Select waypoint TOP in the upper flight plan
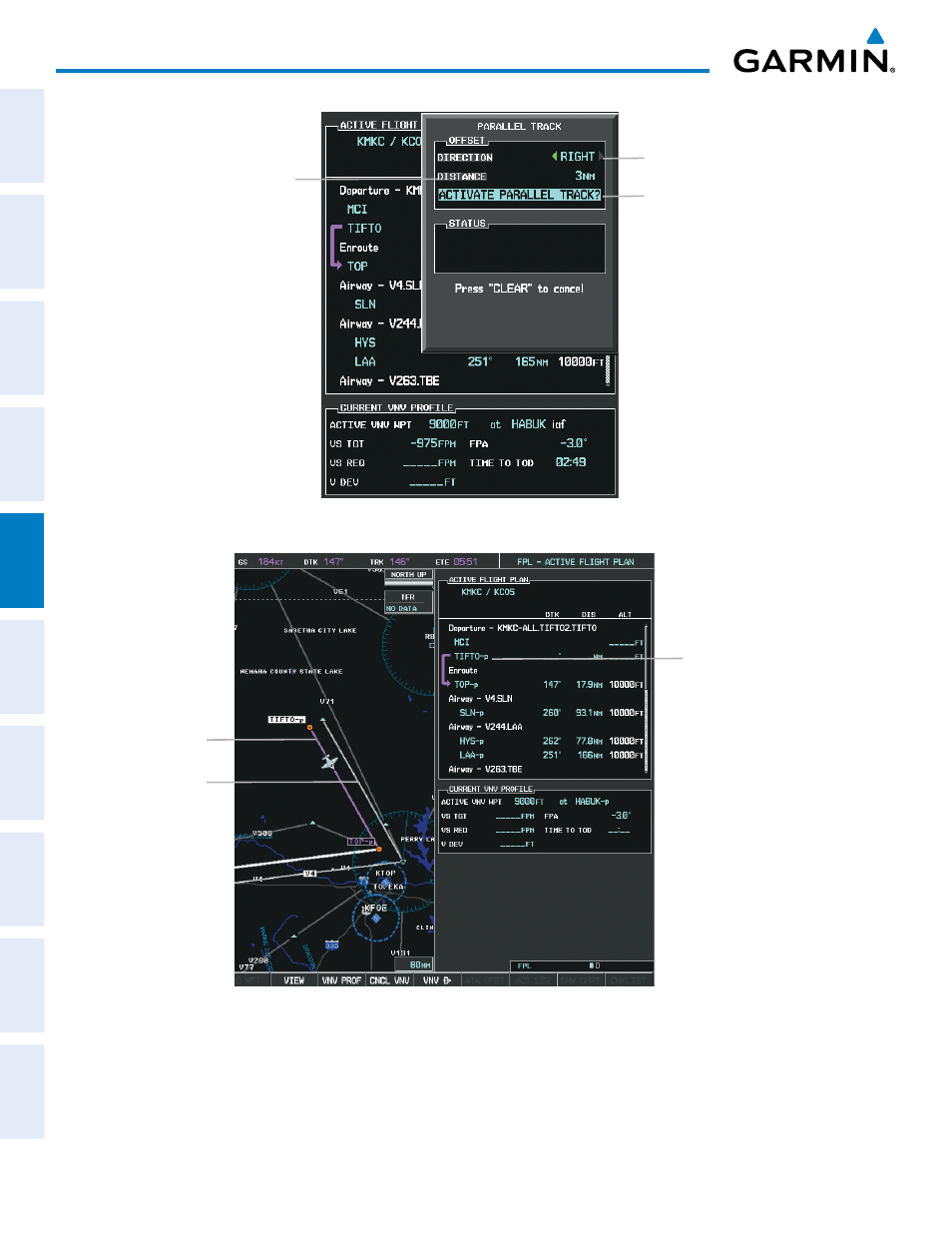This screenshot has width=952, height=1233. tap(357, 267)
